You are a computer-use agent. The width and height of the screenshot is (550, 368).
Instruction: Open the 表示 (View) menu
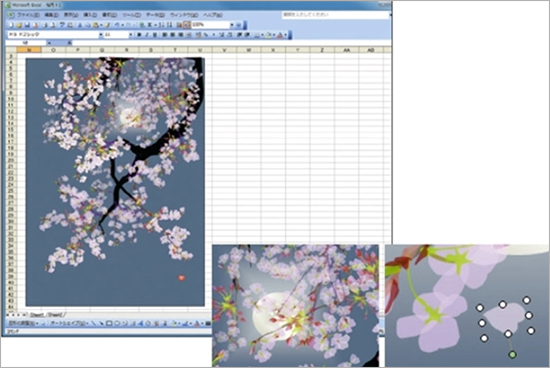71,15
